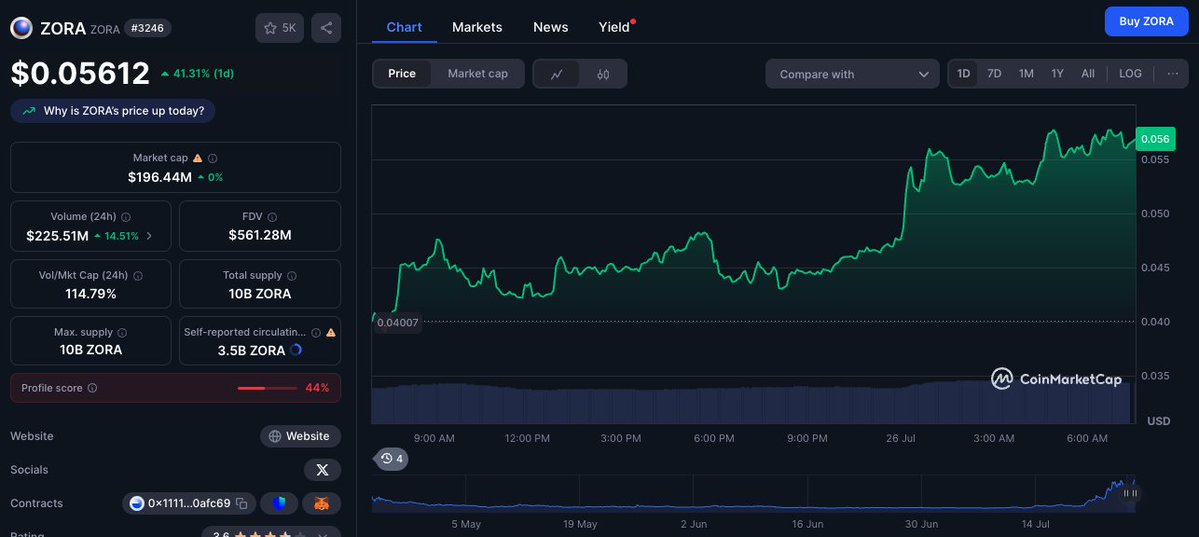Select the Market cap toggle

click(x=477, y=73)
